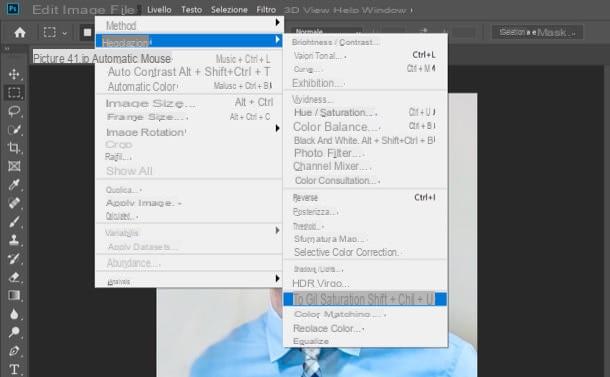Click the Select and Mask button
Viewport: 610px width, 377px height.
coord(537,32)
